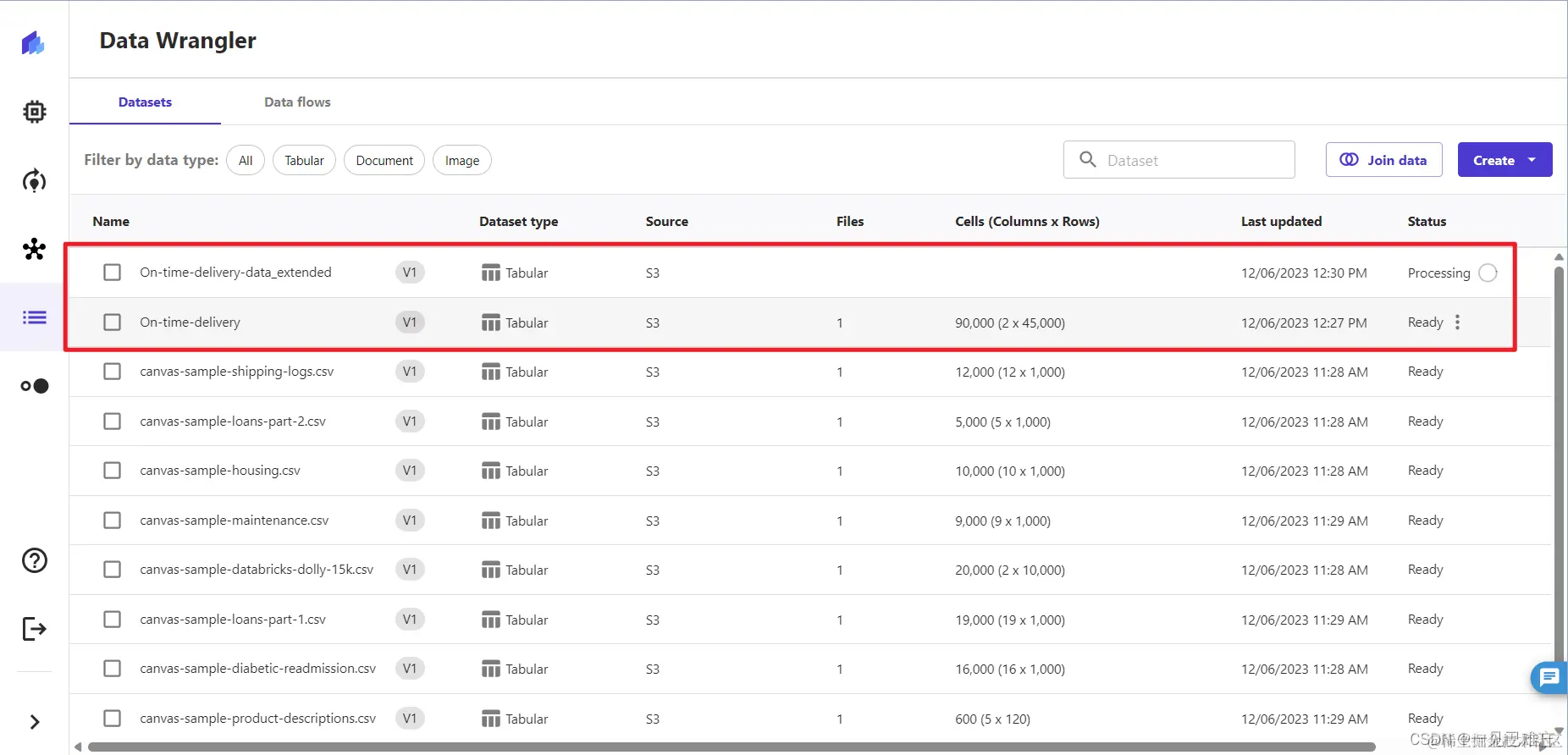
Task: Check canvas-sample-loans-part-1.csv row
Action: 112,619
